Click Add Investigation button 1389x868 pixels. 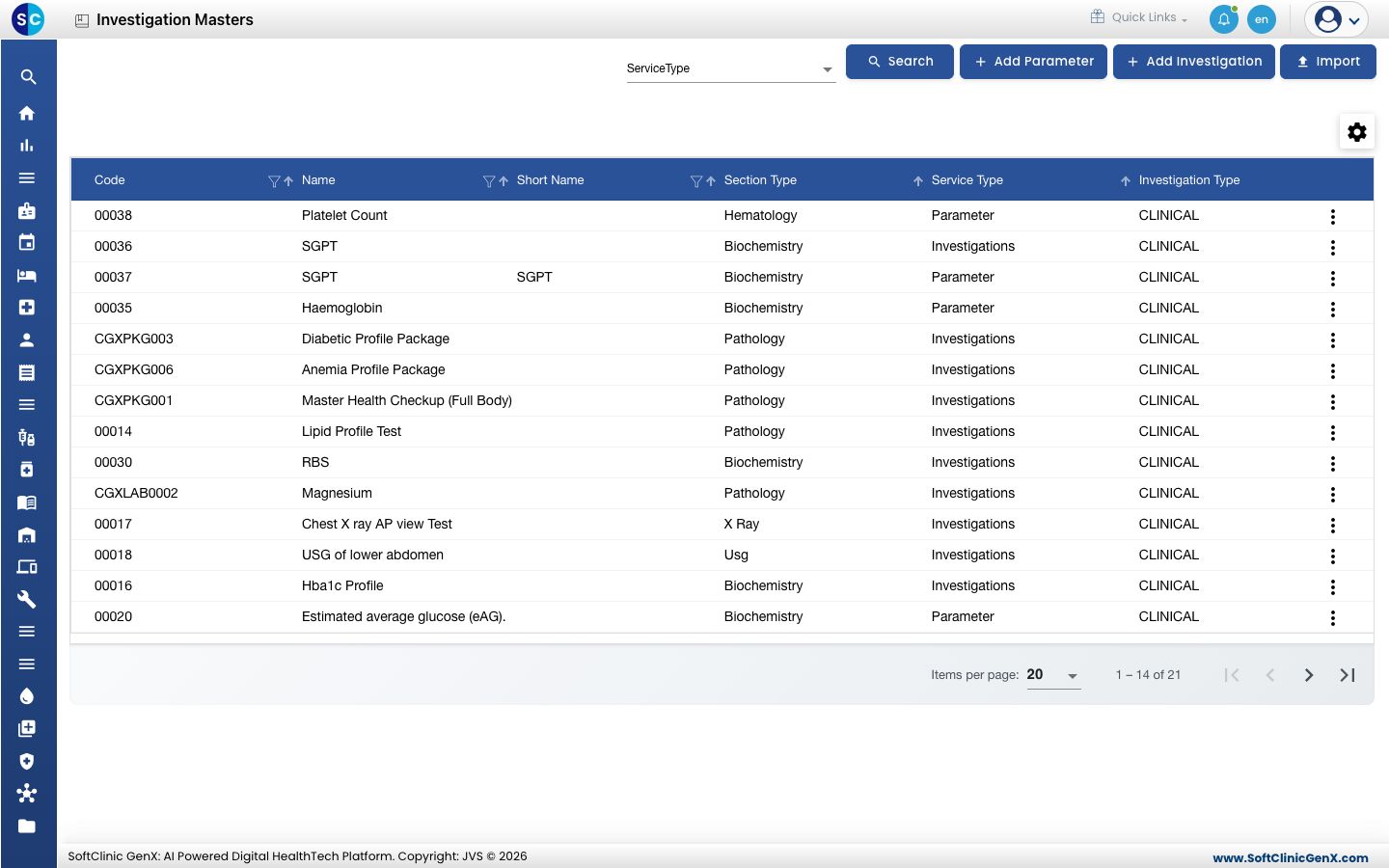1194,62
